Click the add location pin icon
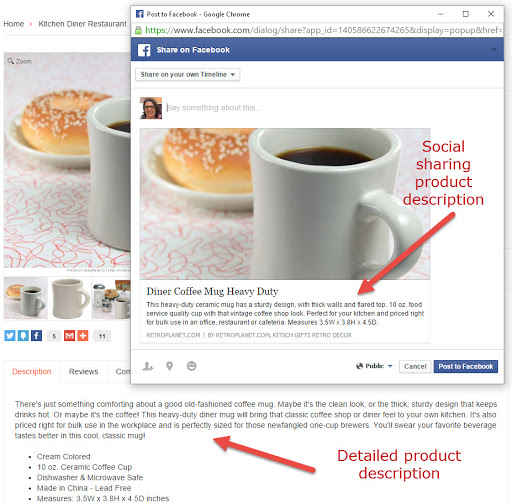This screenshot has width=512, height=504. click(x=170, y=366)
